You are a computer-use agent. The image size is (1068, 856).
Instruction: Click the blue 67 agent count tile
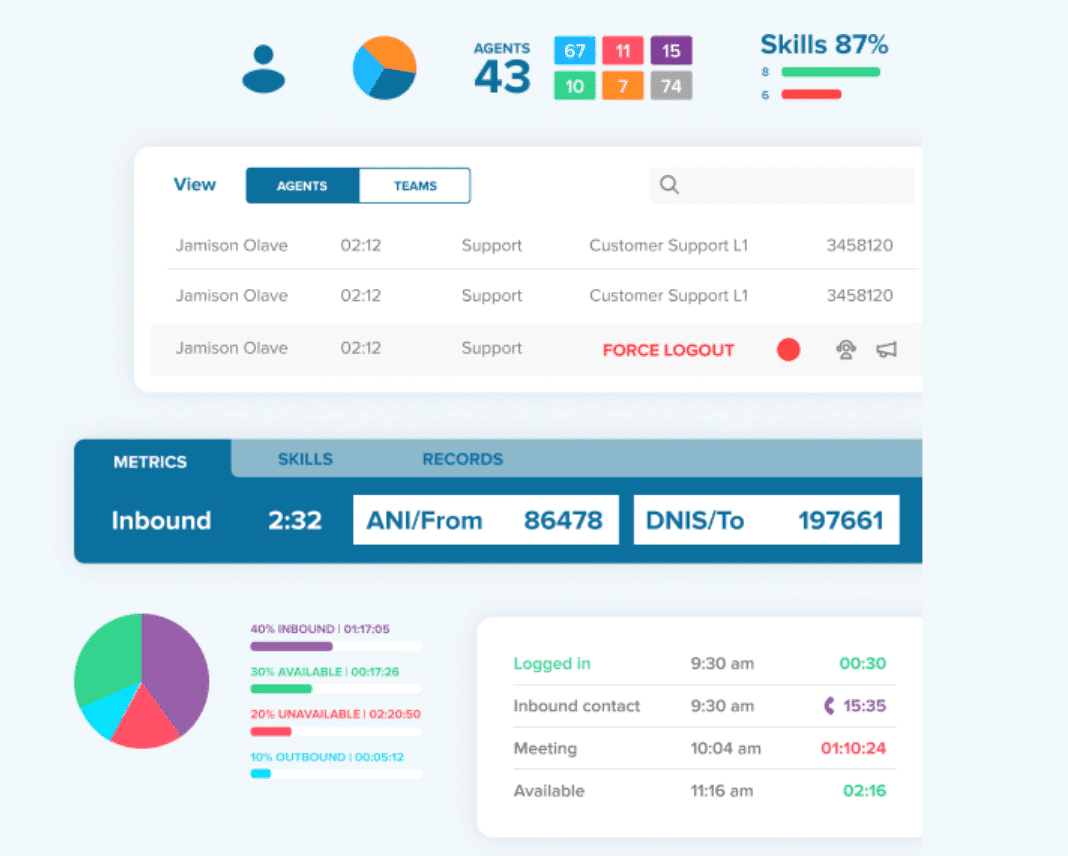pos(574,51)
